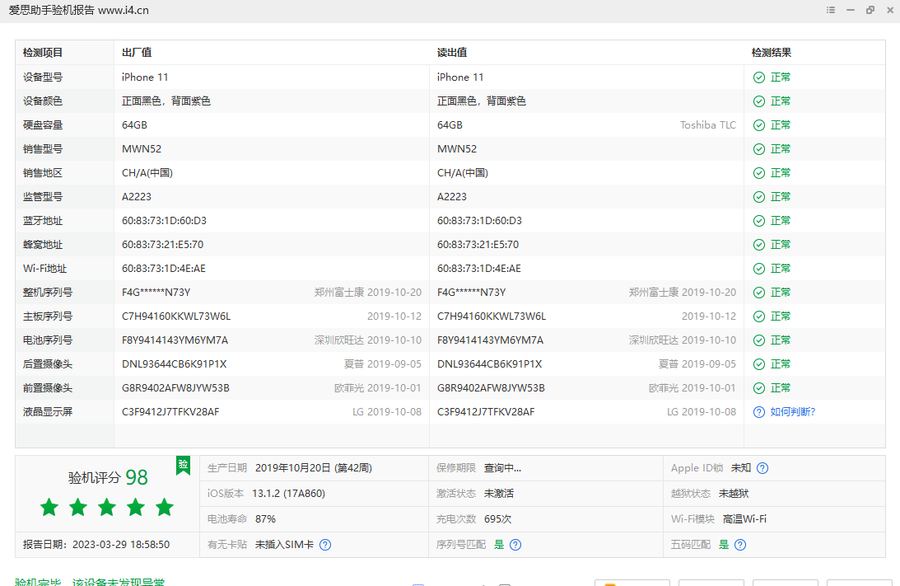This screenshot has height=586, width=900.
Task: Select factory serial F4G******N73Y
Action: [x=156, y=293]
